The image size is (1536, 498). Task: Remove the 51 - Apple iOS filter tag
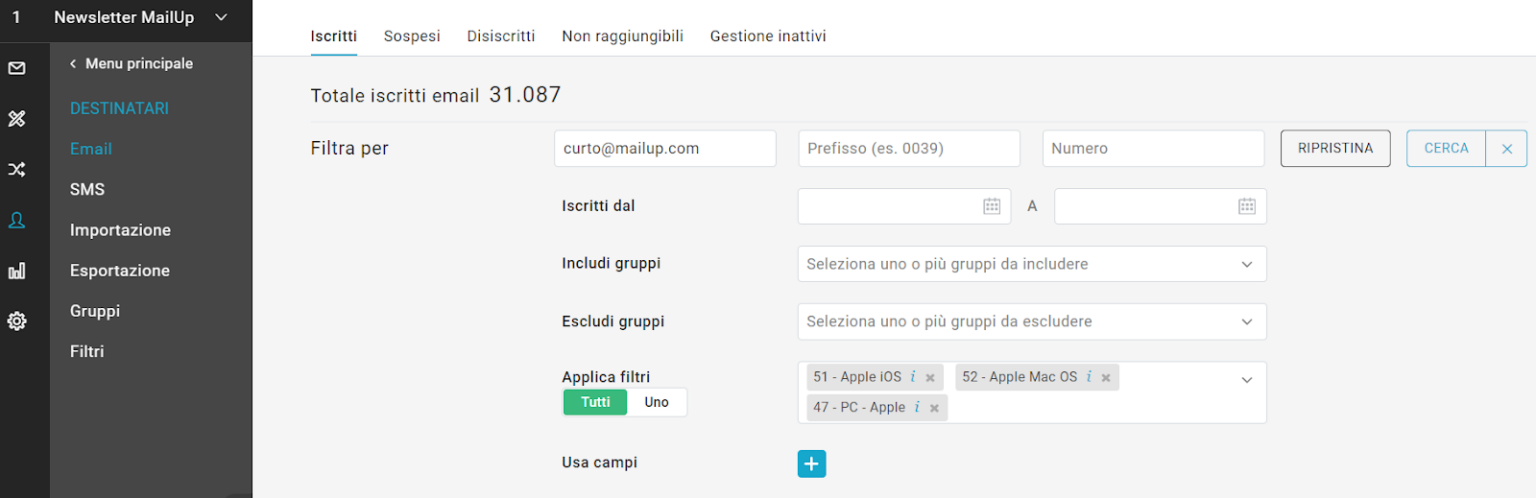click(930, 378)
